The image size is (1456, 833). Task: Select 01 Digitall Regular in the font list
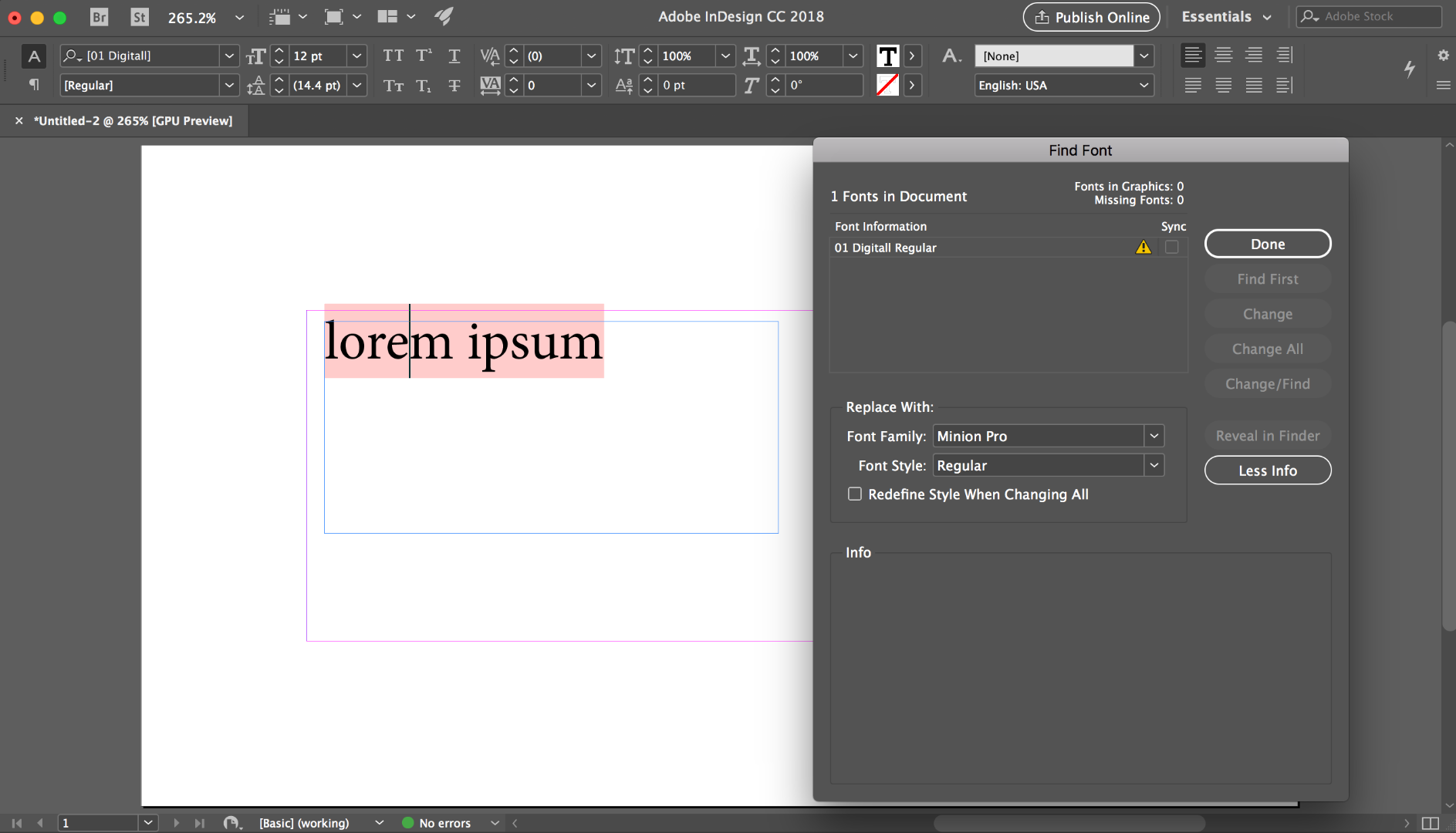point(885,248)
